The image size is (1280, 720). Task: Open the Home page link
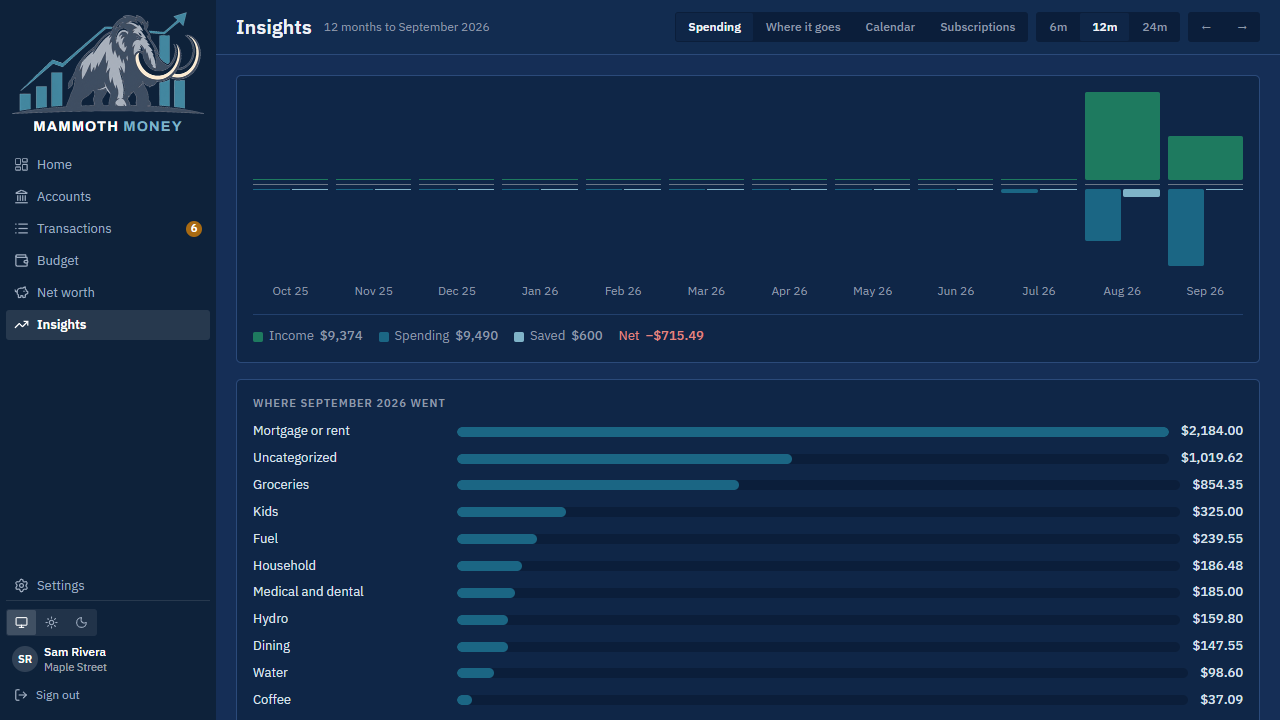(108, 165)
